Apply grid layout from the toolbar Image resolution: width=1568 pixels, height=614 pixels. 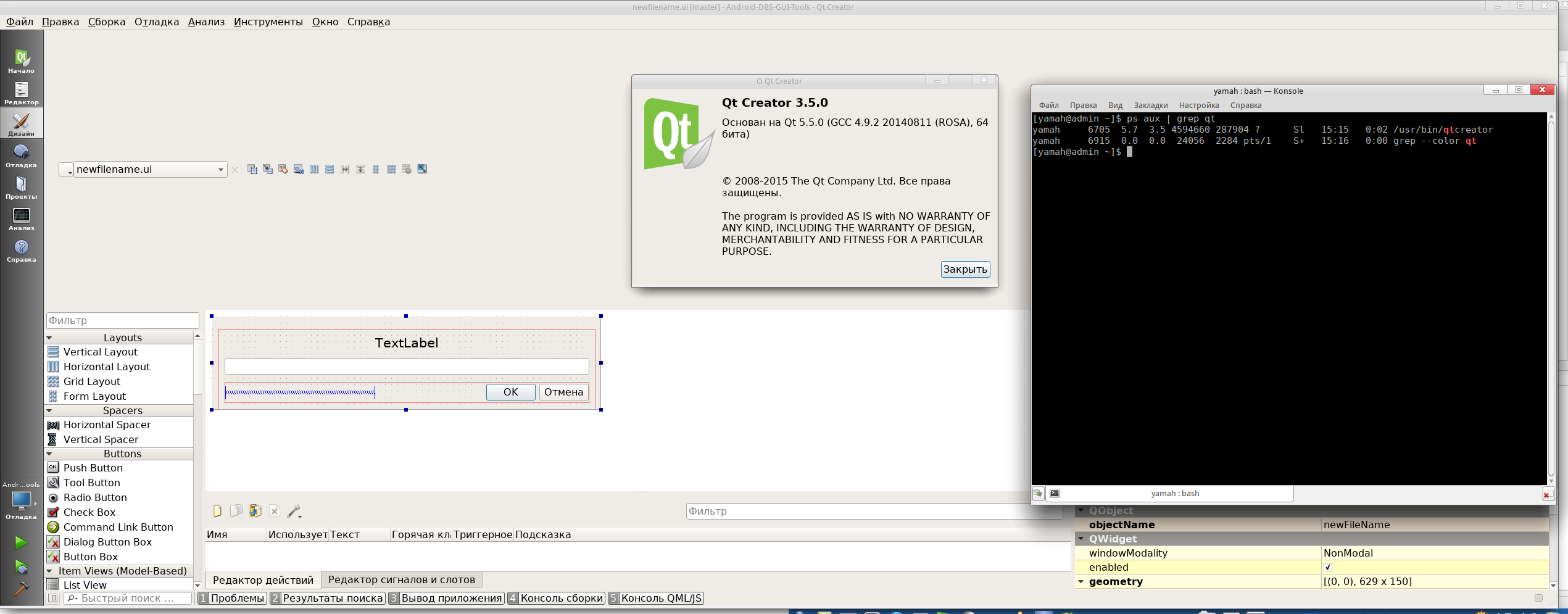click(391, 169)
